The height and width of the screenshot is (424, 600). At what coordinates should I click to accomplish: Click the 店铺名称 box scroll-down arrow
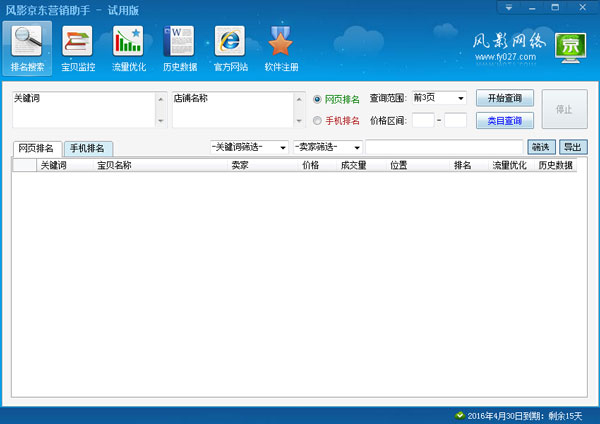pyautogui.click(x=299, y=121)
